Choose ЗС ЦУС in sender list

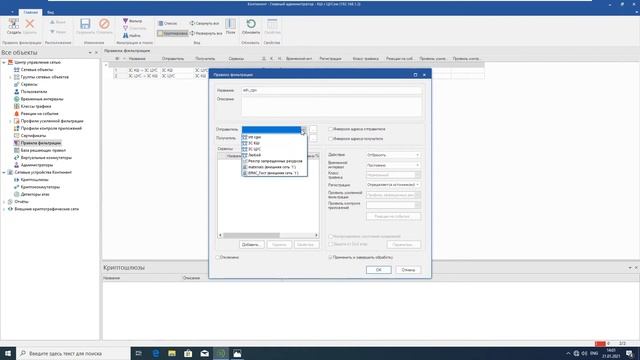click(x=274, y=149)
